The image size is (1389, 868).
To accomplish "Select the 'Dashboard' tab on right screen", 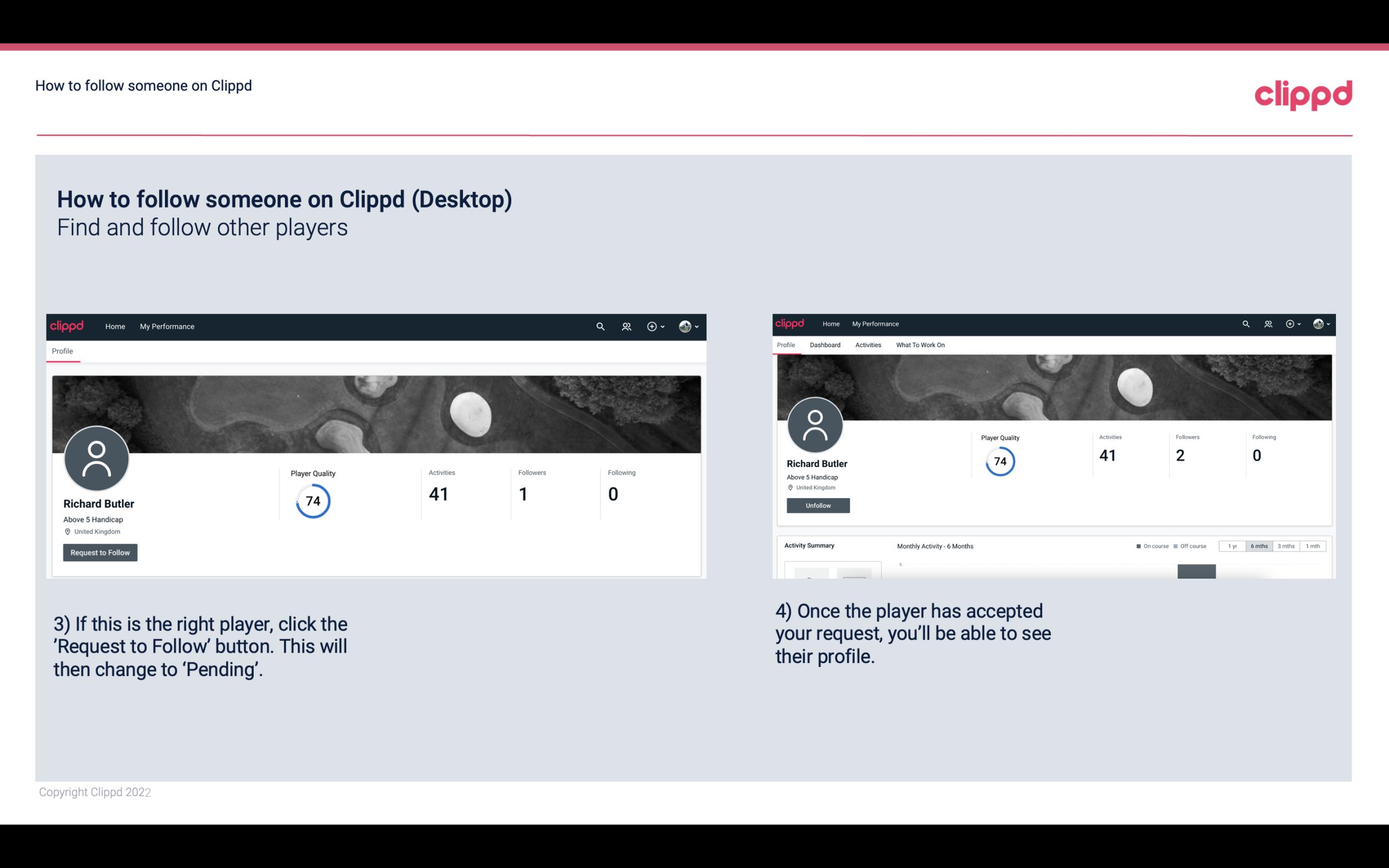I will click(825, 345).
